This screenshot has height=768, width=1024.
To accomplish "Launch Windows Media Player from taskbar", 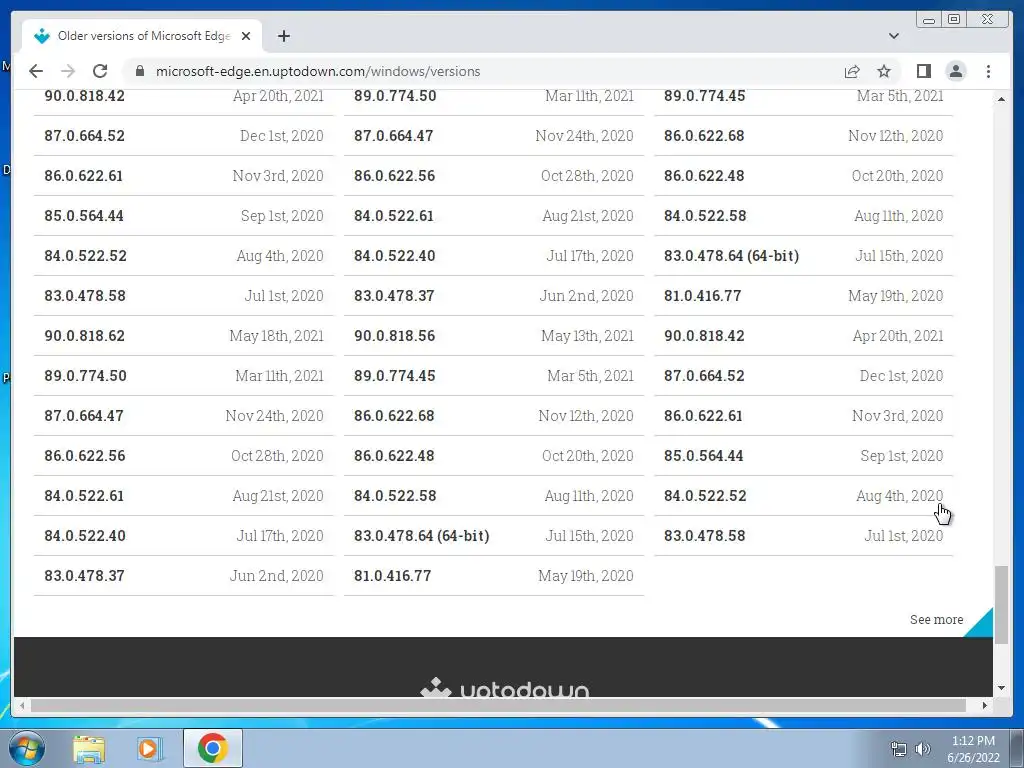I will pyautogui.click(x=150, y=749).
